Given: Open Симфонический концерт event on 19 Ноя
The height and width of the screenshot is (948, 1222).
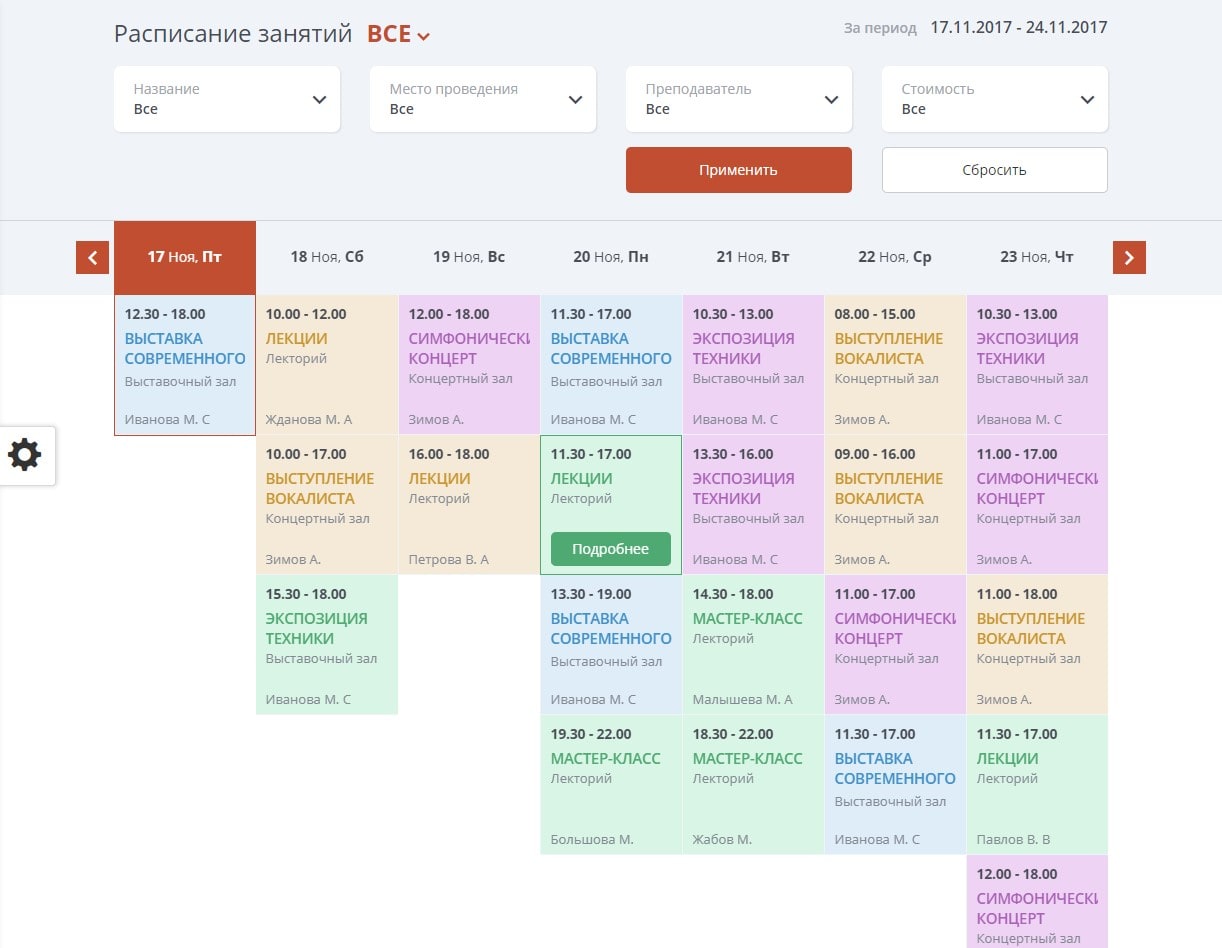Looking at the screenshot, I should pyautogui.click(x=469, y=348).
